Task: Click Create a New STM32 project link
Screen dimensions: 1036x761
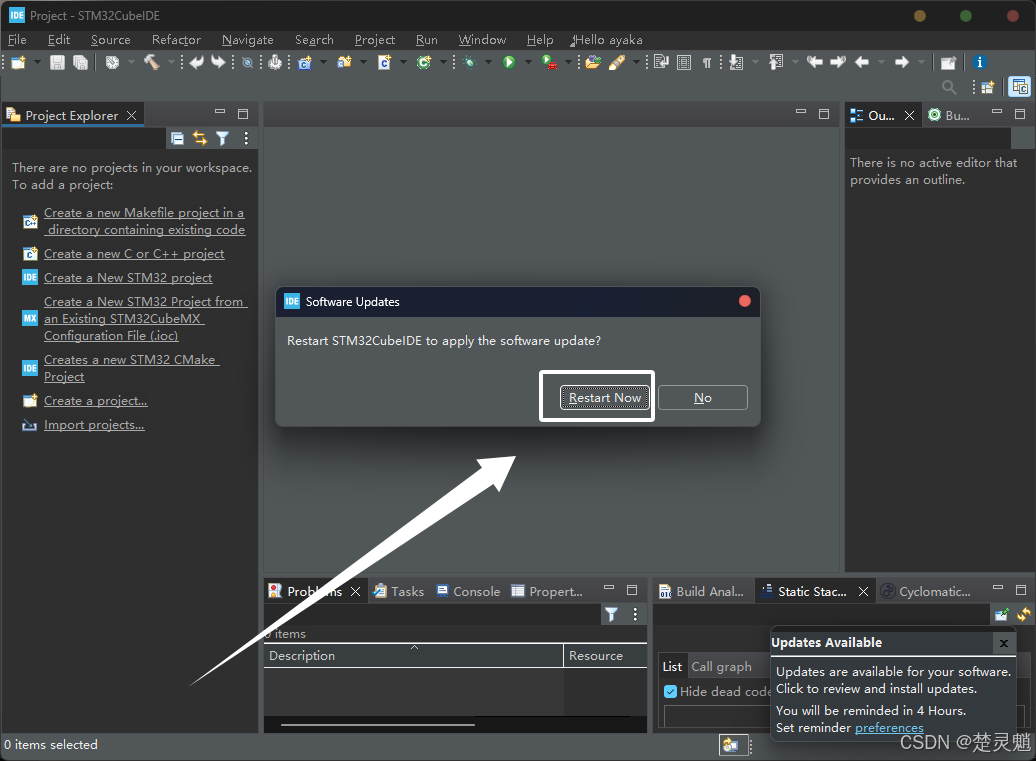Action: click(128, 277)
